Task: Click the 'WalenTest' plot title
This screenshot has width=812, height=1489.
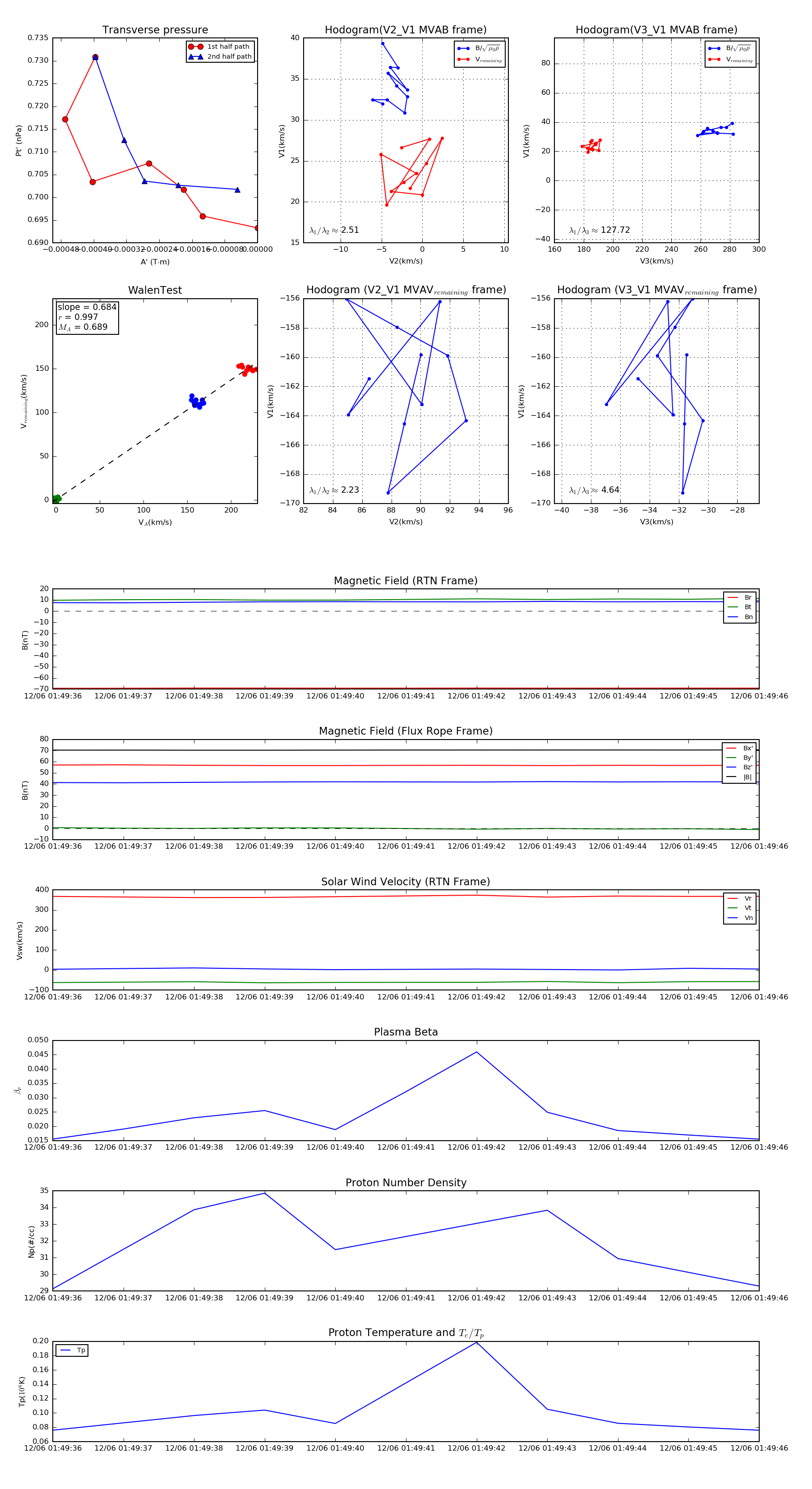Action: 155,290
